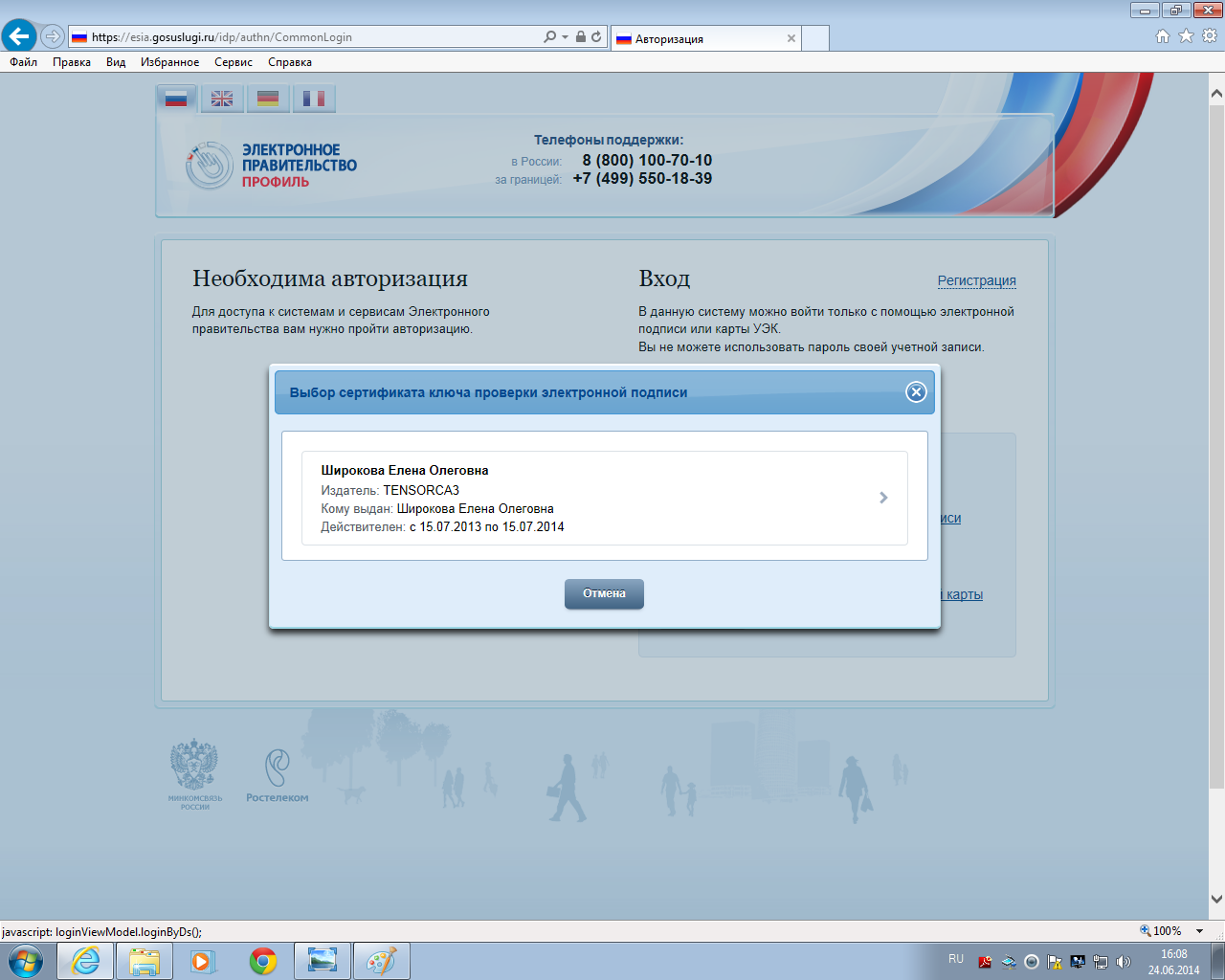1225x980 pixels.
Task: Select the French flag language icon
Action: click(x=314, y=99)
